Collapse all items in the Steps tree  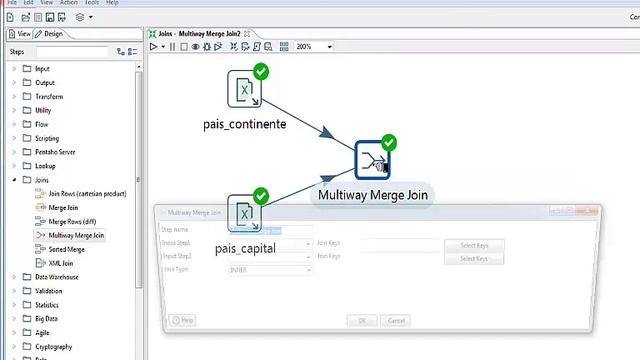(132, 52)
